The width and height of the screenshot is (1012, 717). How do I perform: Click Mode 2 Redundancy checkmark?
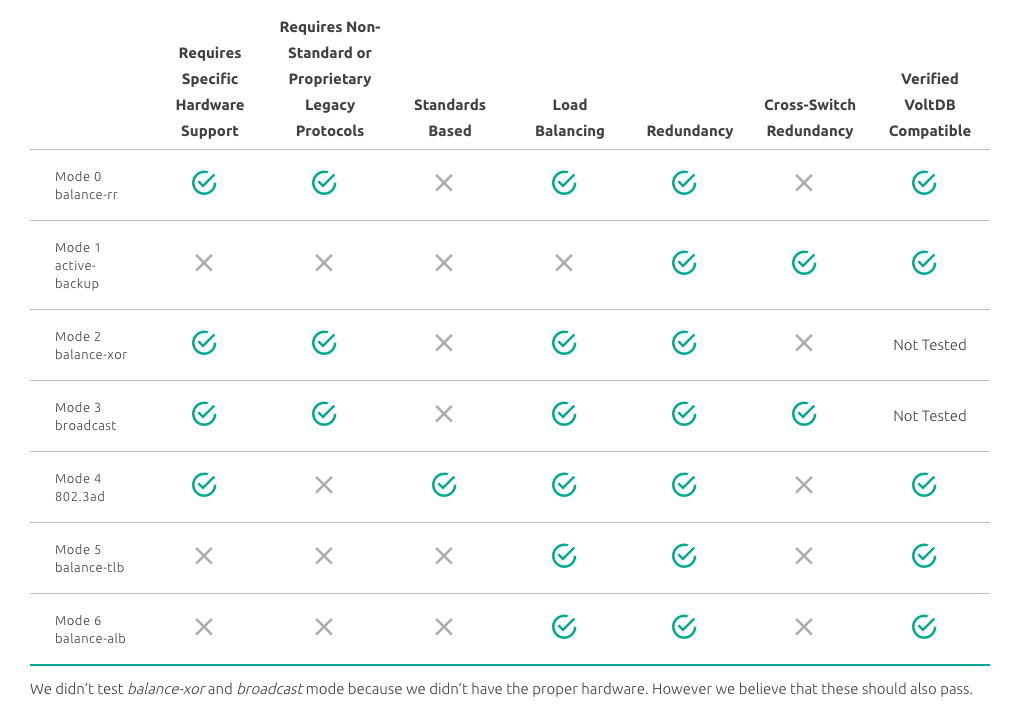684,343
